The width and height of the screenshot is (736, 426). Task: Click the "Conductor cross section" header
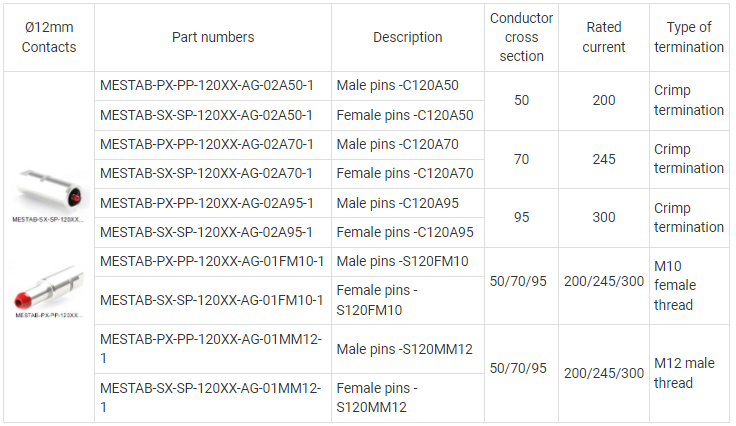pyautogui.click(x=522, y=37)
